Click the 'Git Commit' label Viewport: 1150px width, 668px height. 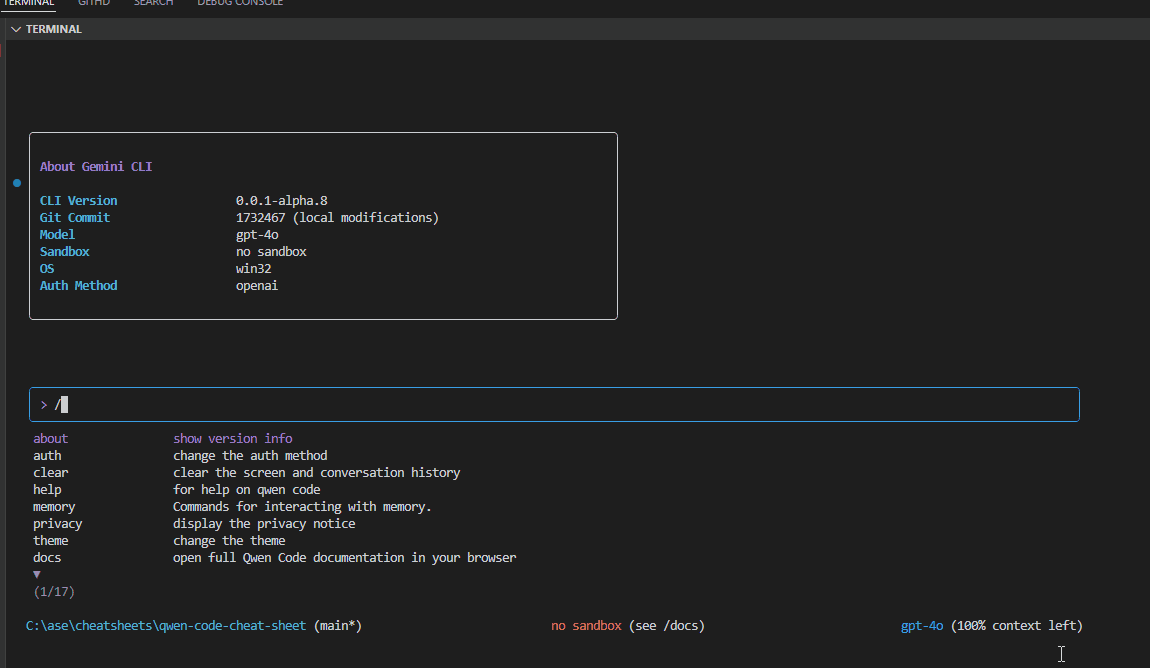(75, 218)
